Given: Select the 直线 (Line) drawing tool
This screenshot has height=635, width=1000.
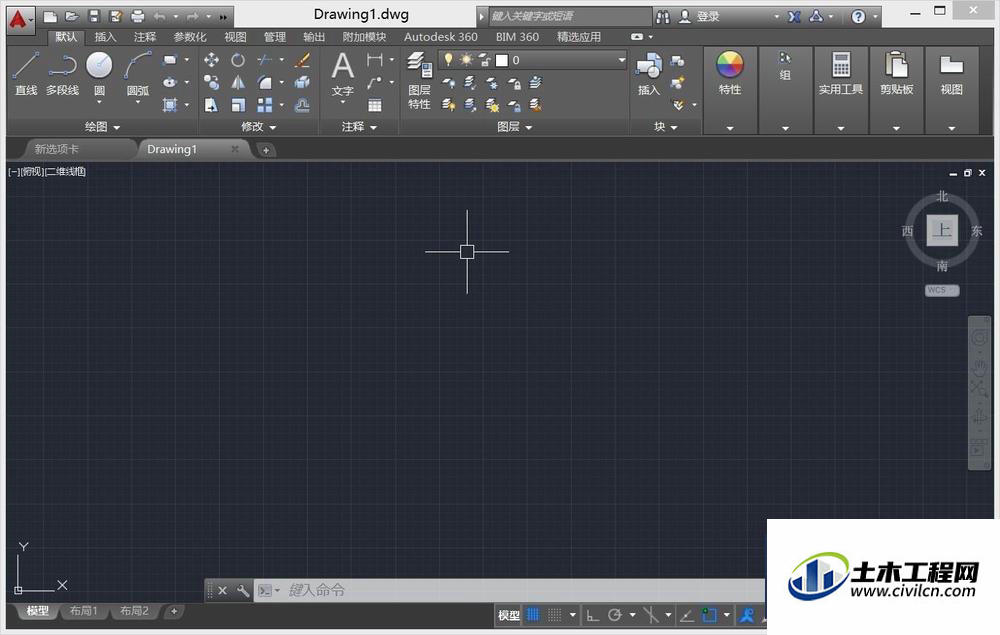Looking at the screenshot, I should [x=26, y=74].
